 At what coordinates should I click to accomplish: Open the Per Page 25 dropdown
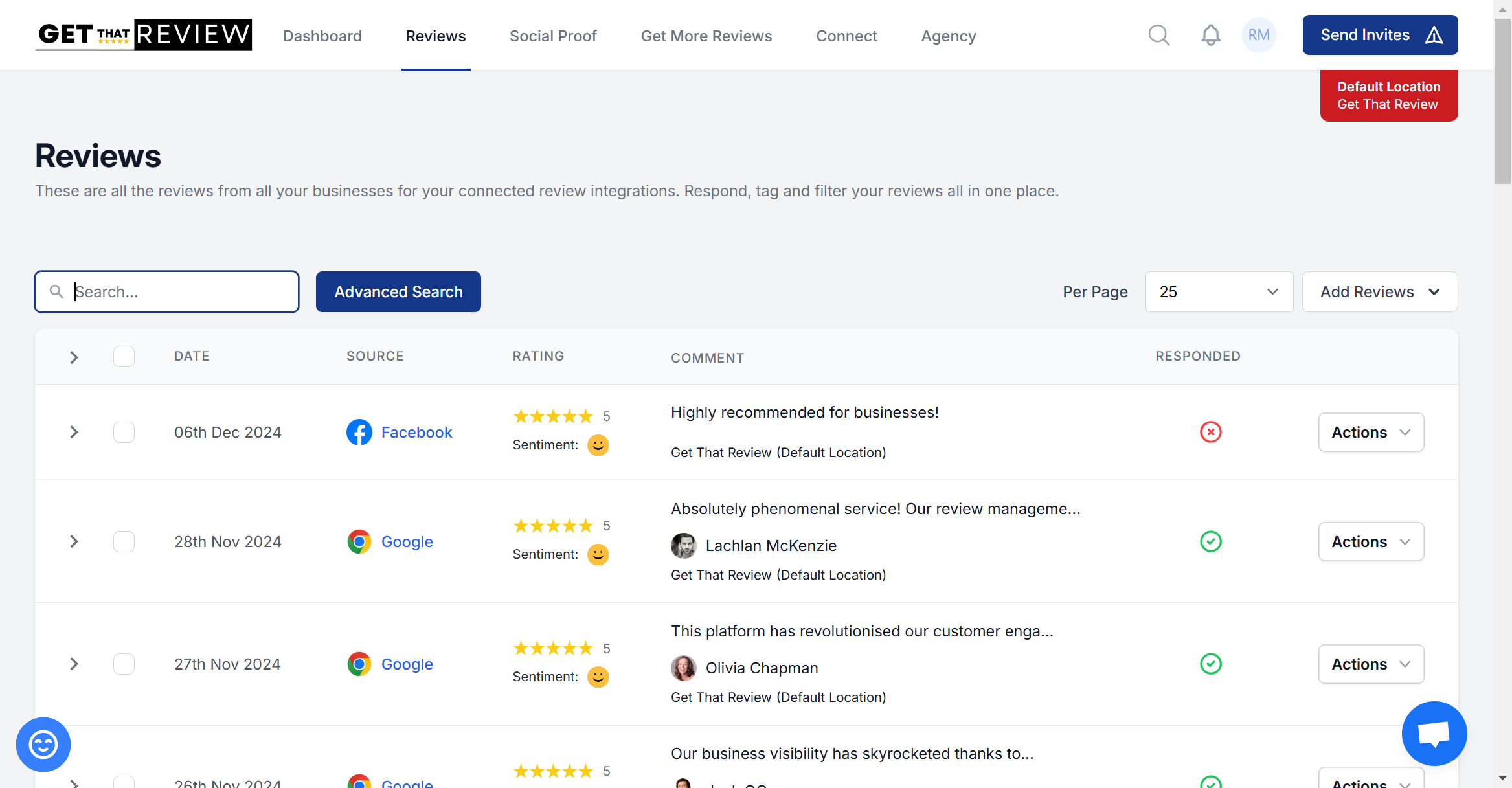[x=1219, y=292]
